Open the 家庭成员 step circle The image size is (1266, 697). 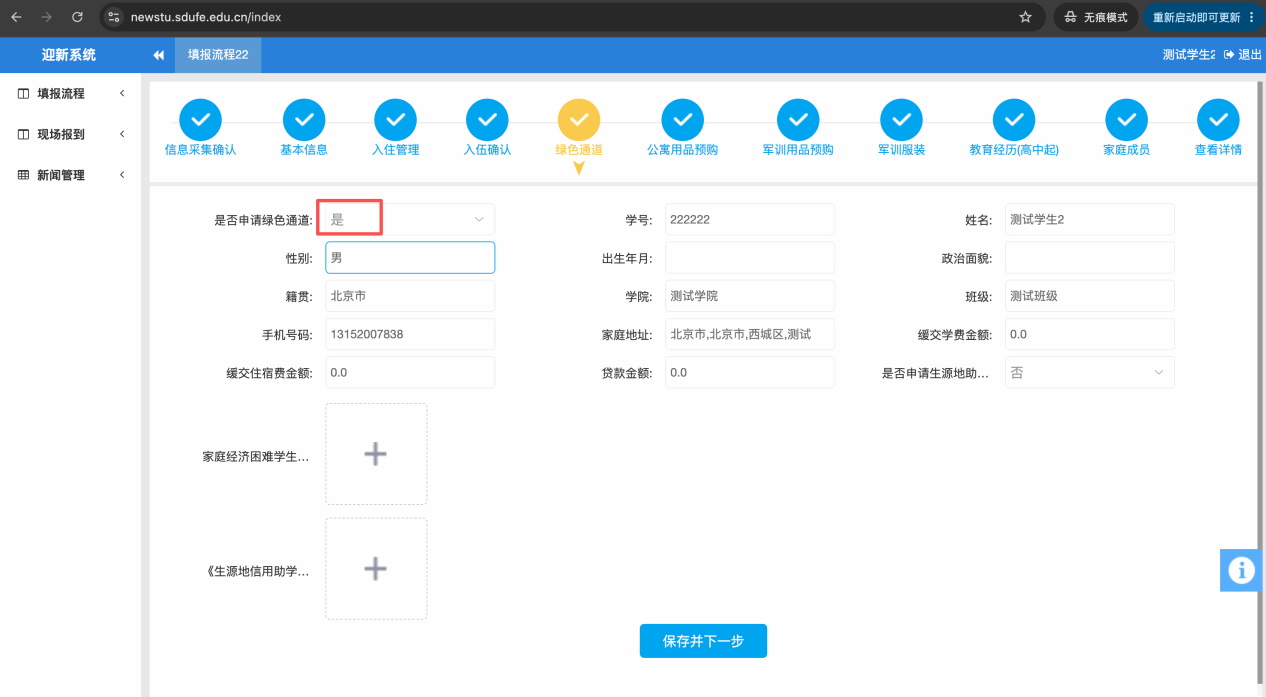point(1126,120)
